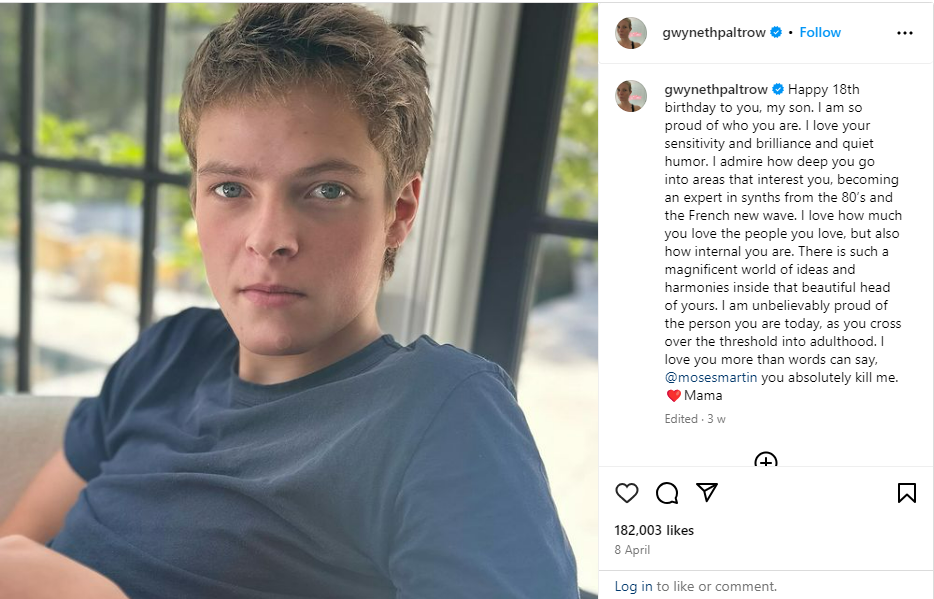Viewport: 934px width, 599px height.
Task: Load more comments with the plus circle
Action: 766,461
